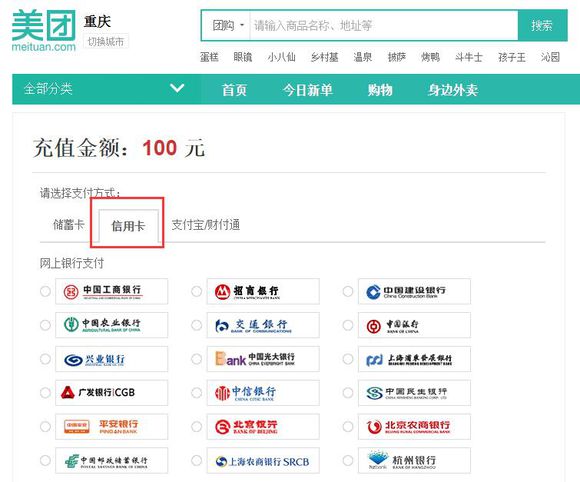Click the 兴业银行 bank logo

(111, 359)
